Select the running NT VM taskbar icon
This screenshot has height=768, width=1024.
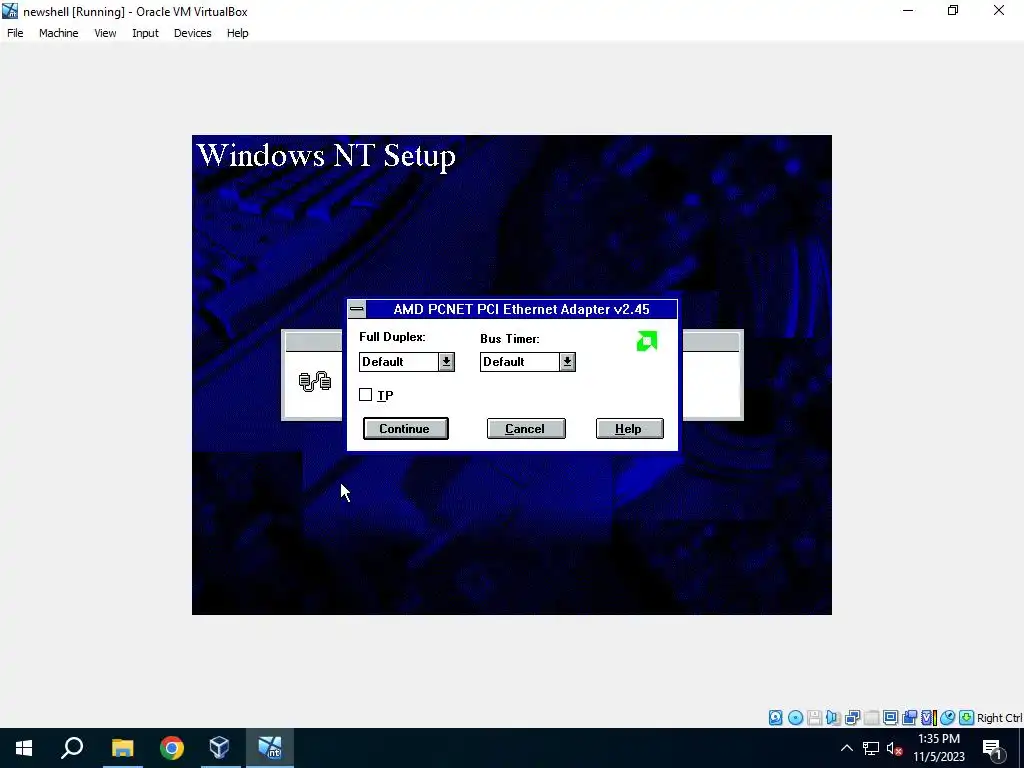[270, 748]
